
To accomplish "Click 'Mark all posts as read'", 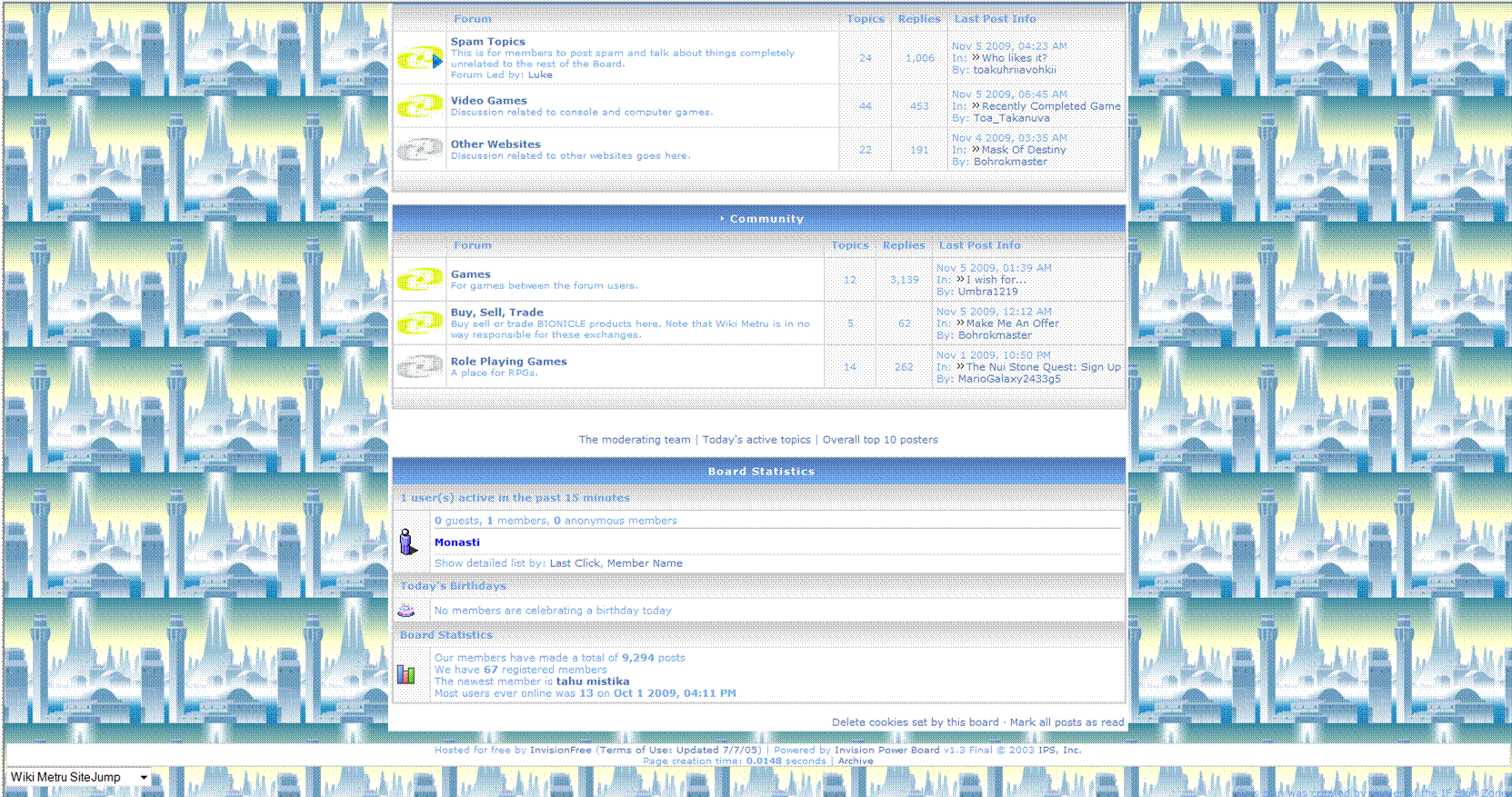I will [1066, 722].
